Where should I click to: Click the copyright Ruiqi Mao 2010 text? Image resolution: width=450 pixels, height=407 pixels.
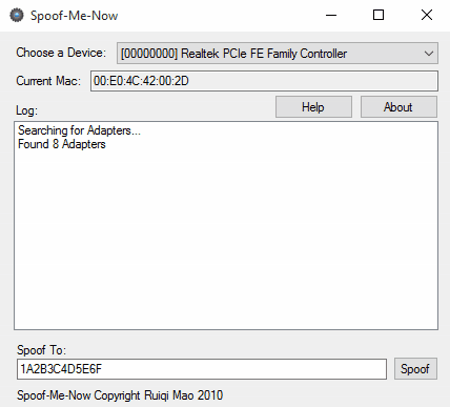point(120,395)
